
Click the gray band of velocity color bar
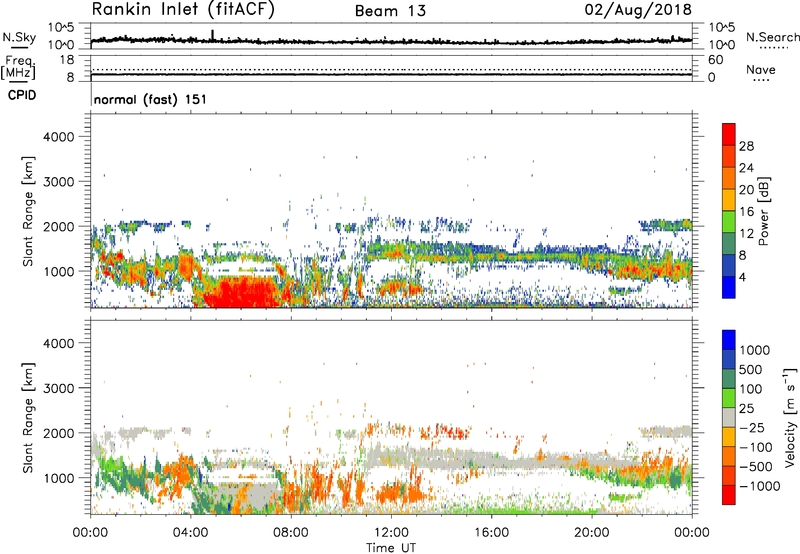[729, 418]
